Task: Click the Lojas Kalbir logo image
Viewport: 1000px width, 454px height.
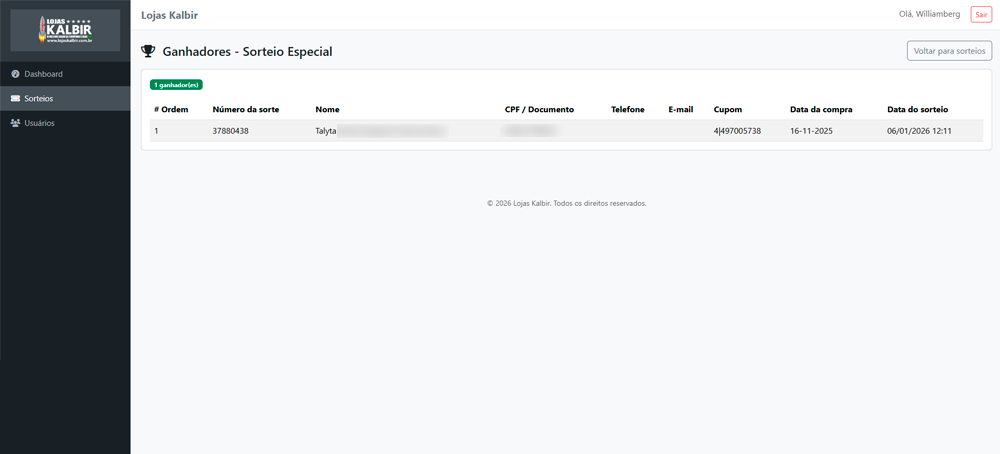Action: tap(65, 30)
